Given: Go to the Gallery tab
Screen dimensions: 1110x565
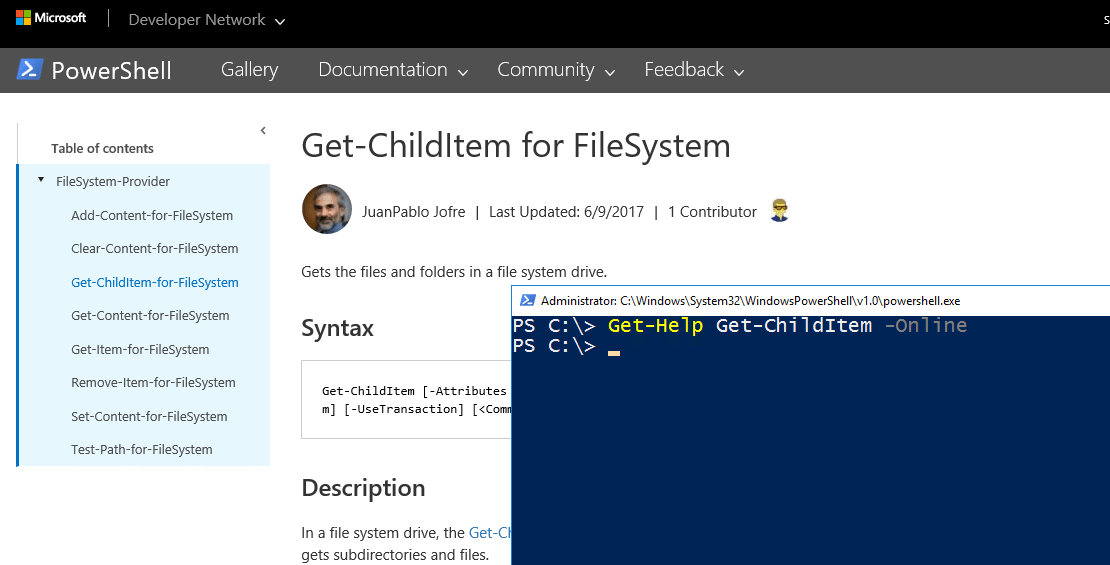Looking at the screenshot, I should [249, 70].
